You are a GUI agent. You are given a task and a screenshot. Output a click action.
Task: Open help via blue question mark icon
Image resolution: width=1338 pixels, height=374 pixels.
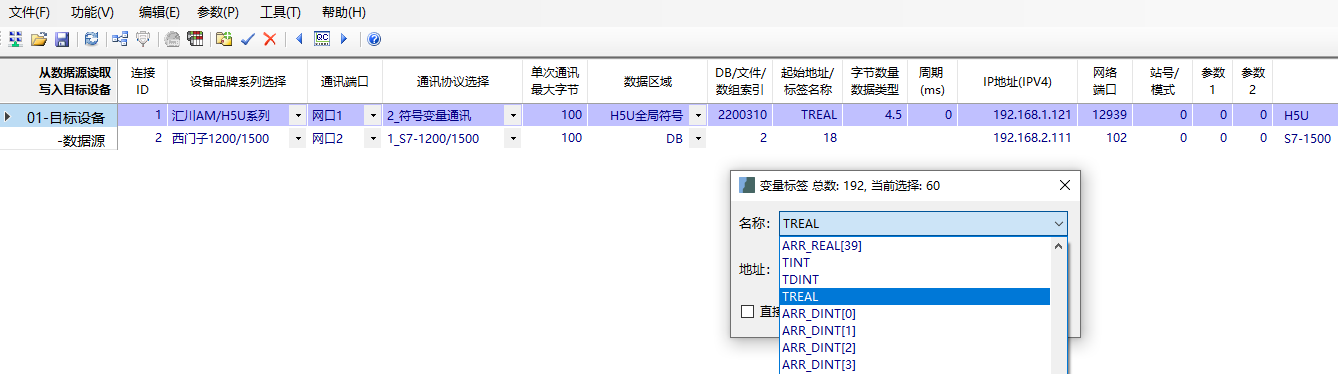[x=374, y=39]
